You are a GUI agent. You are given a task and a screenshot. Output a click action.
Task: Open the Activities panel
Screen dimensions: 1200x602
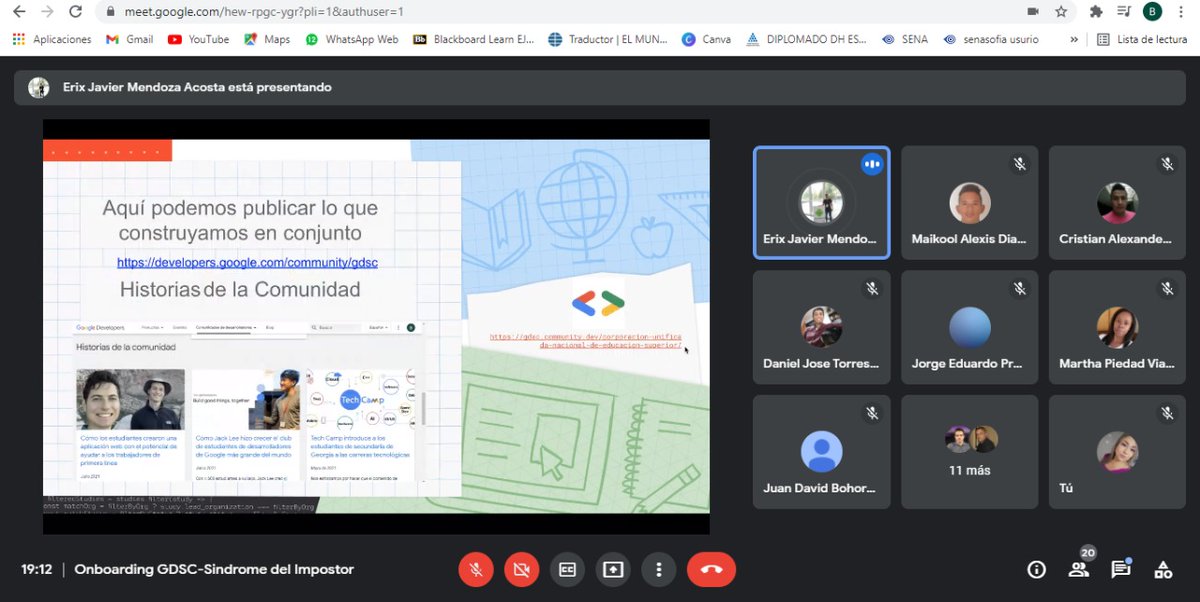point(1163,569)
